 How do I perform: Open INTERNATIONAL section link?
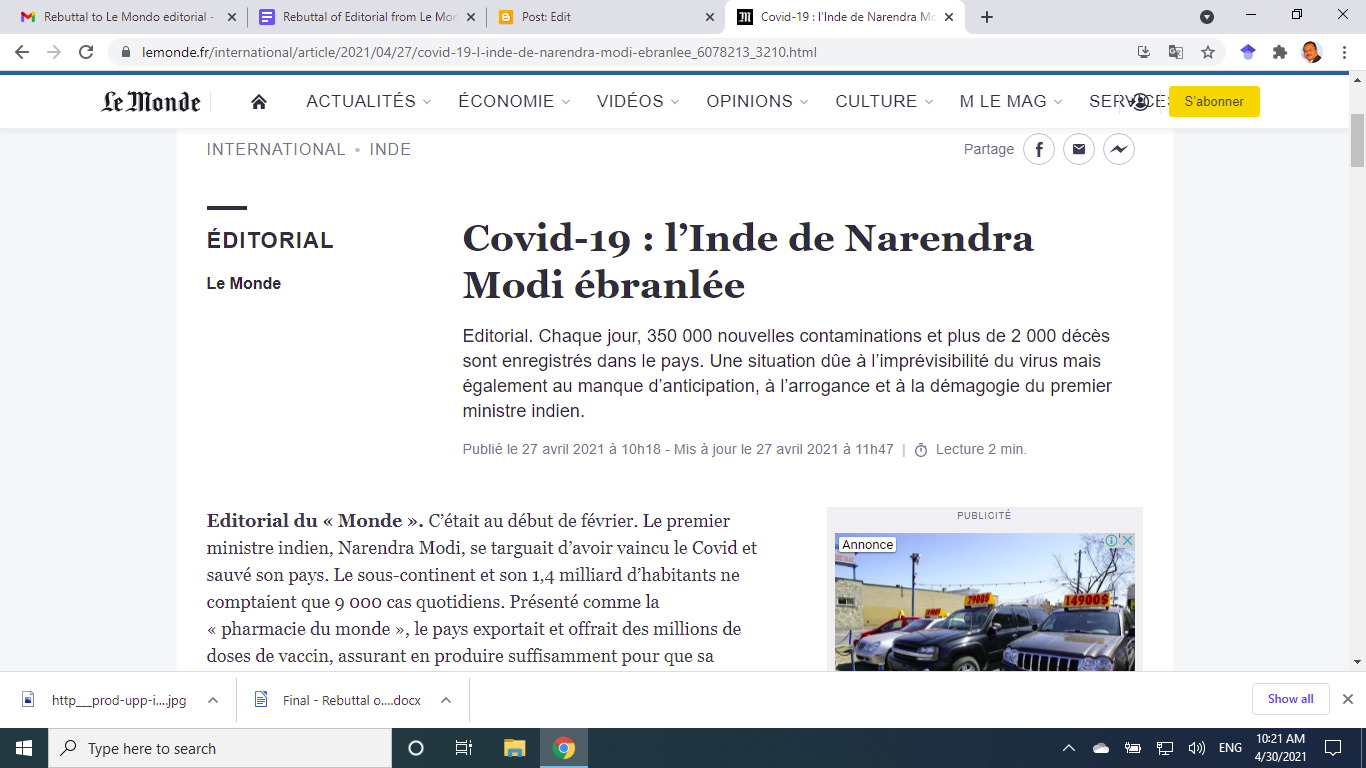point(276,149)
